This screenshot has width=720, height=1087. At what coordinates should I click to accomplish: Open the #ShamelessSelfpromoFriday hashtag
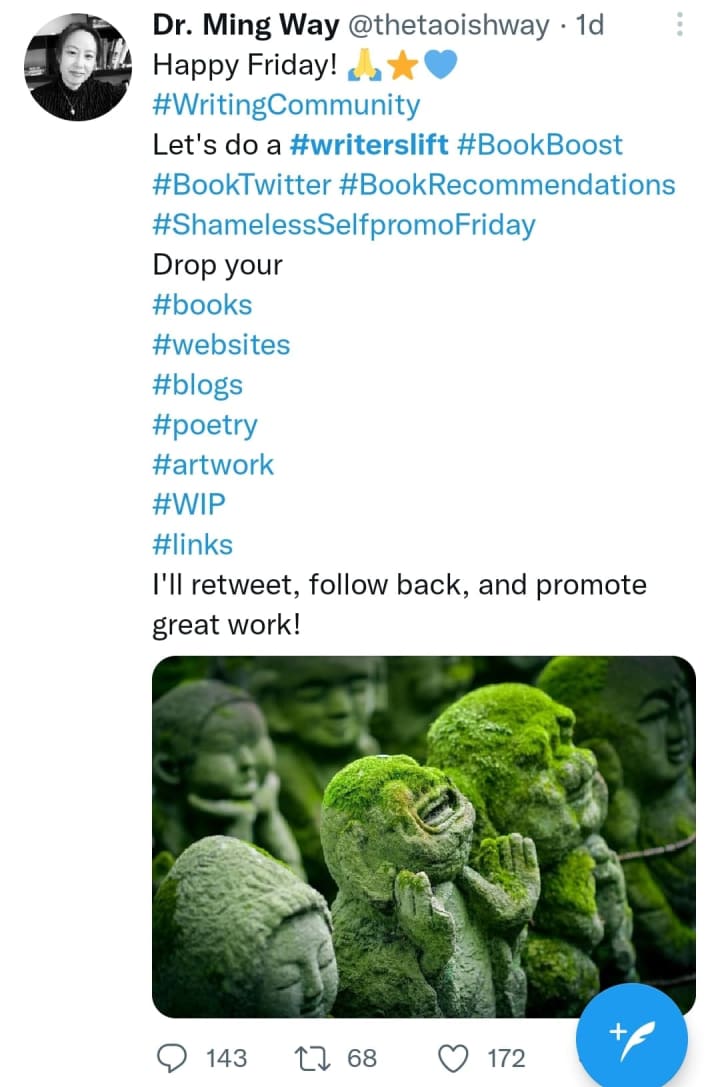(343, 225)
